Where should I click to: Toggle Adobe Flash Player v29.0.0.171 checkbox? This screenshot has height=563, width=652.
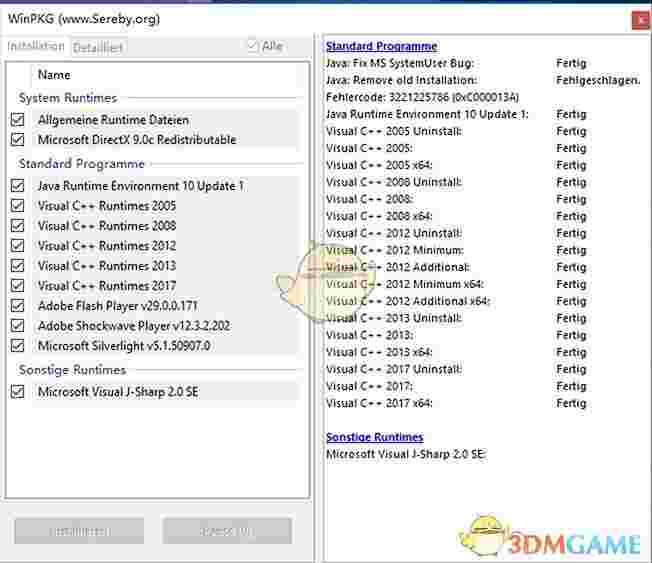17,306
